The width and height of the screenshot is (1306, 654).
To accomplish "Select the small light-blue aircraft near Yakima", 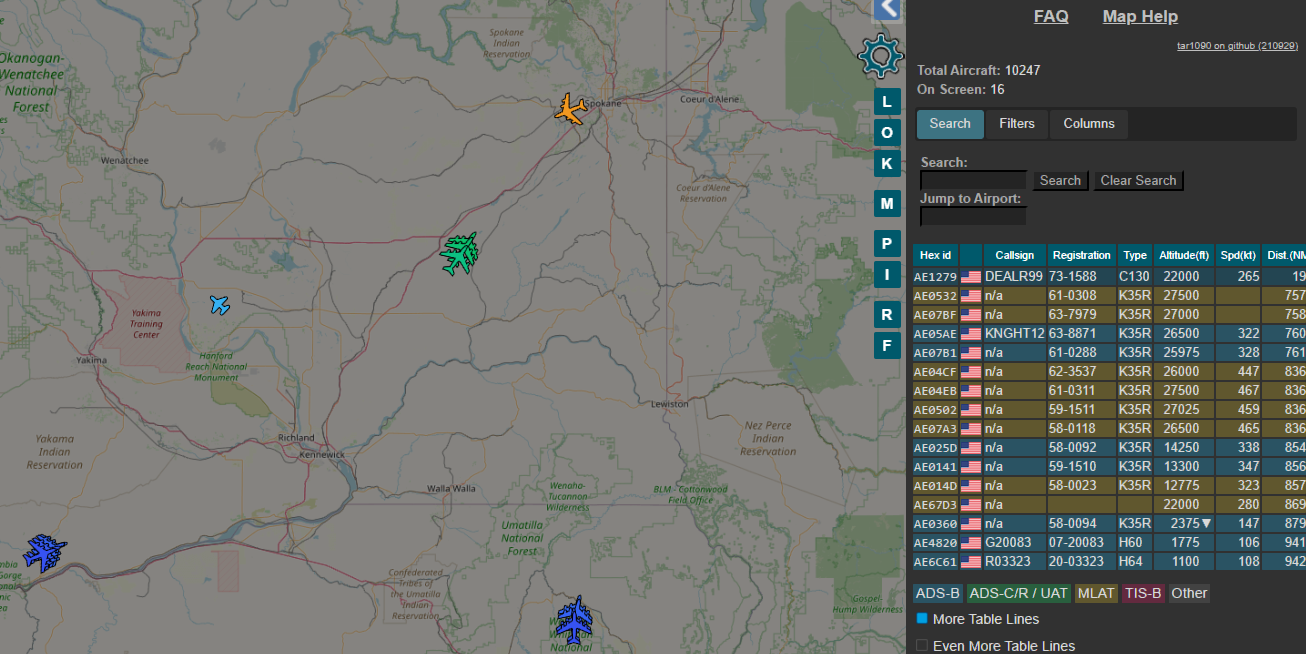I will click(220, 304).
